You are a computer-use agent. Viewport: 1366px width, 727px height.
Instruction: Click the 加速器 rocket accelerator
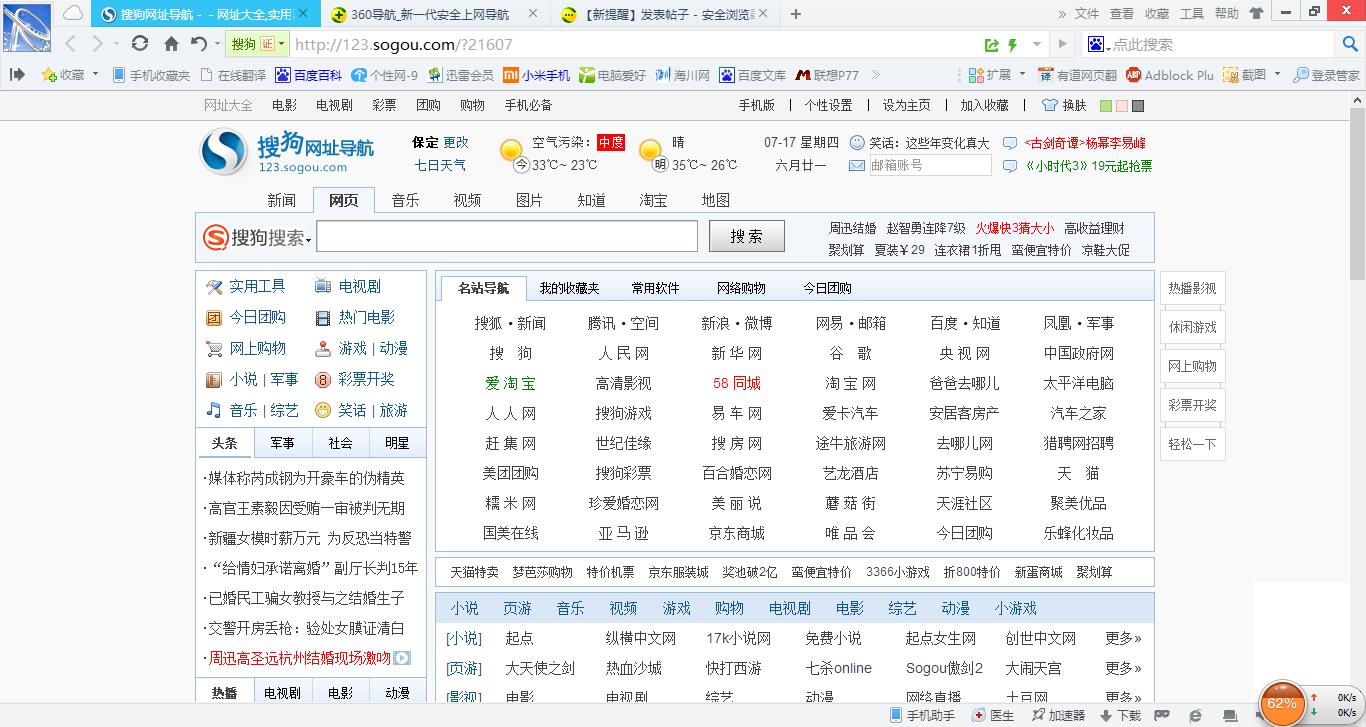(1058, 716)
